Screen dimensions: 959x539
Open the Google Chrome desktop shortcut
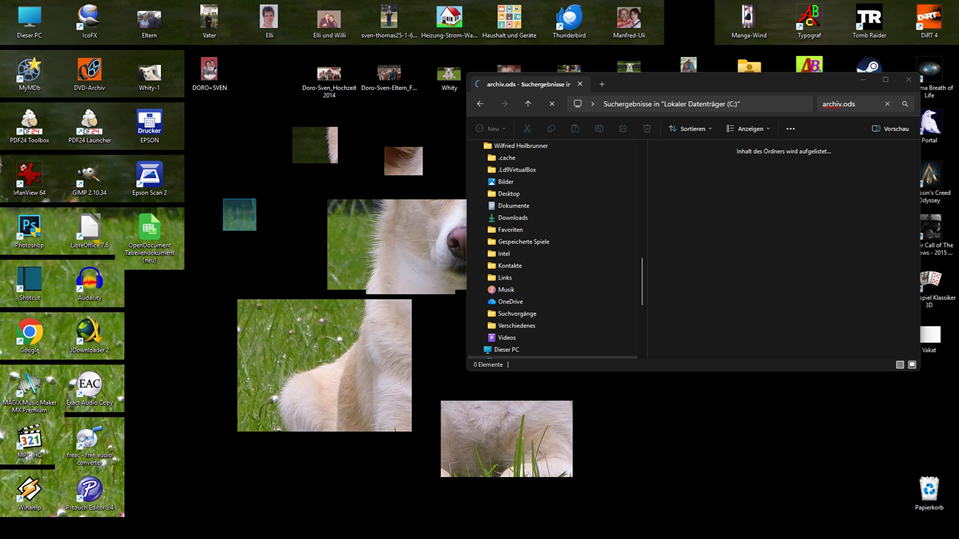pos(29,336)
